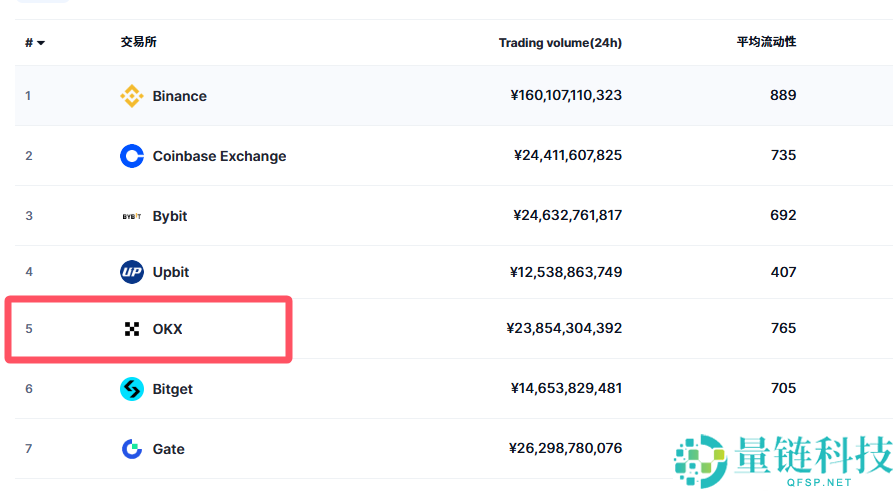Image resolution: width=893 pixels, height=493 pixels.
Task: Click the Upbit logo icon
Action: [x=131, y=272]
